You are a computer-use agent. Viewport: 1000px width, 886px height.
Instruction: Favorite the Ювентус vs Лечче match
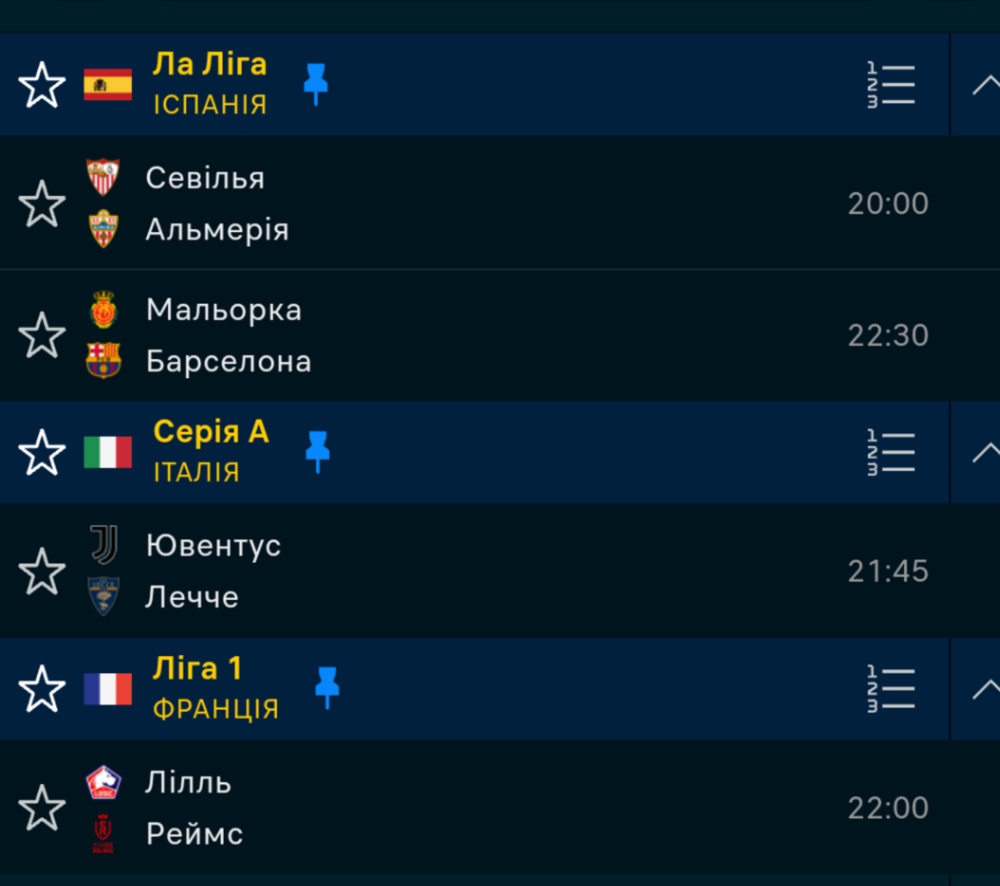tap(42, 571)
